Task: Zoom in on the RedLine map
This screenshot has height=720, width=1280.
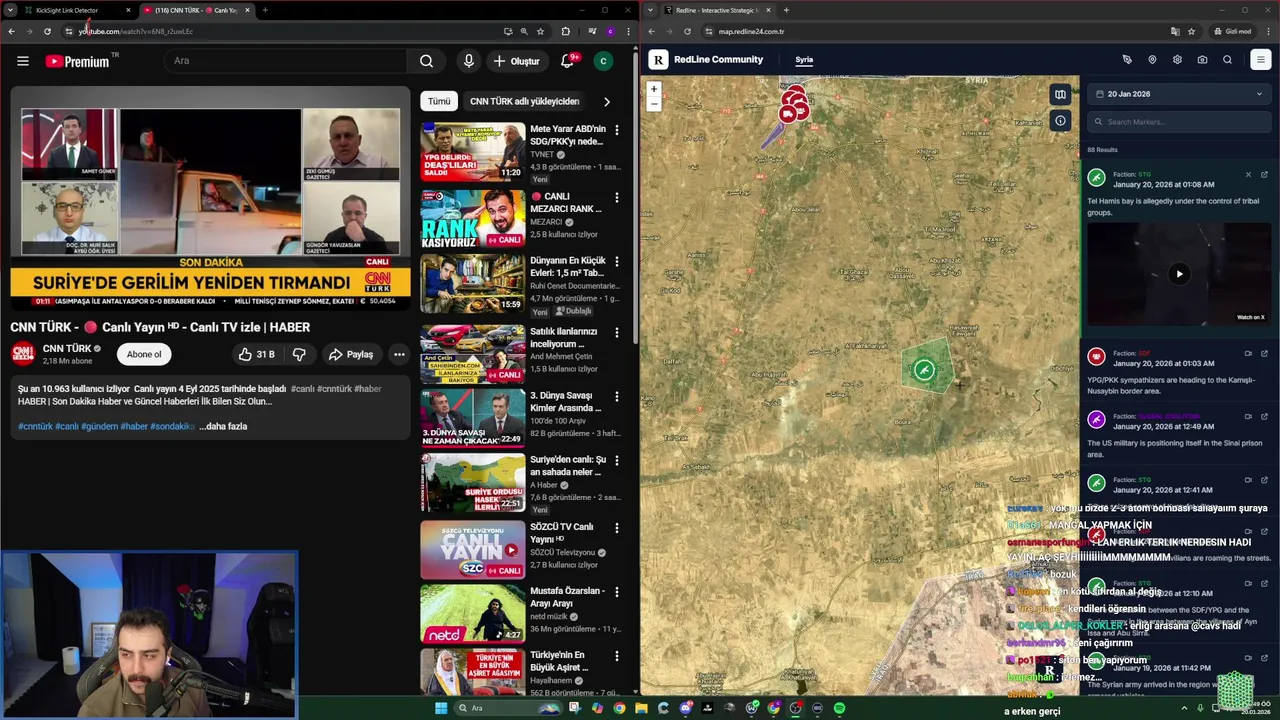Action: (654, 89)
